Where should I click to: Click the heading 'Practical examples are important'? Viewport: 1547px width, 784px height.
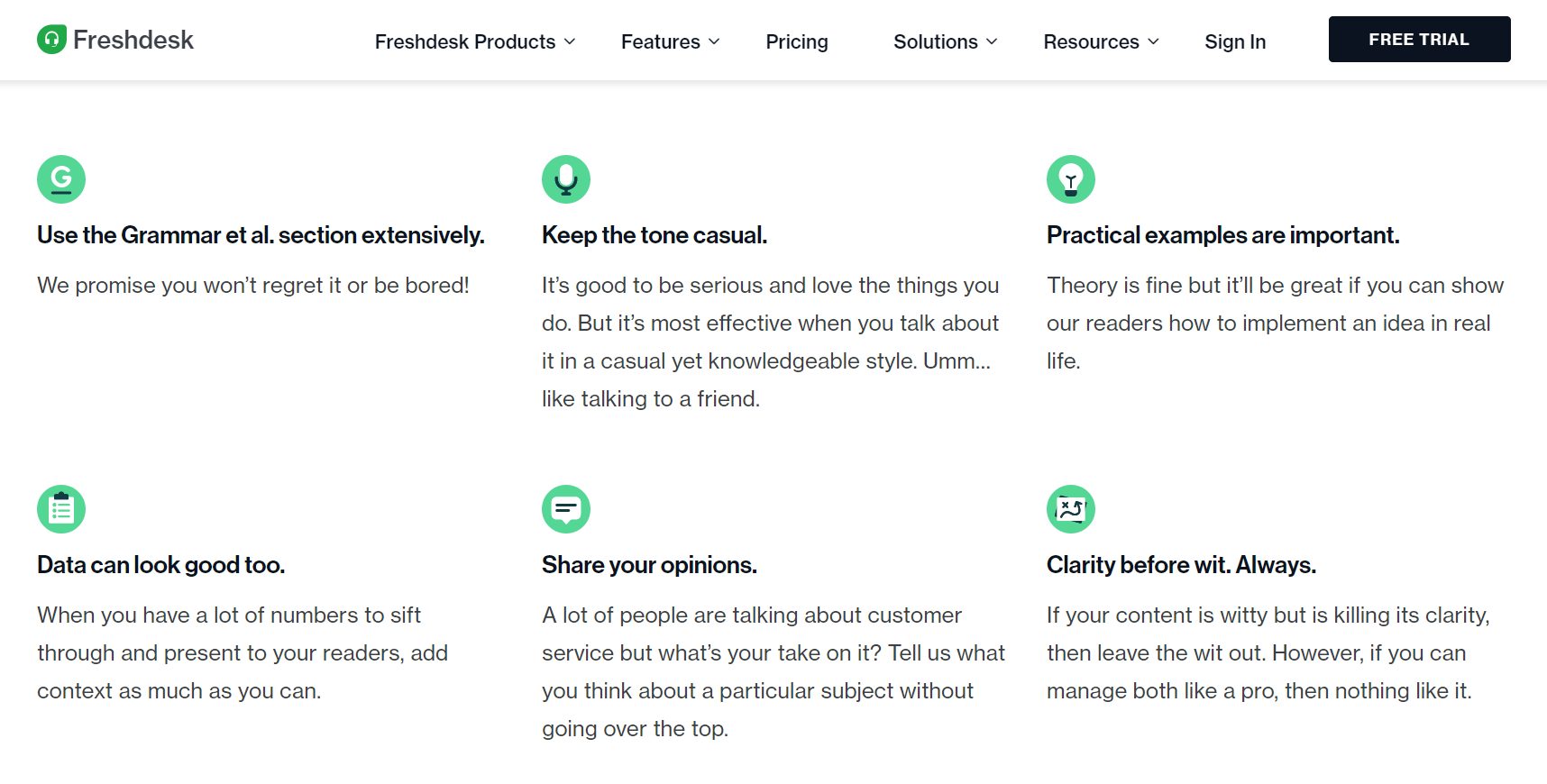coord(1222,234)
